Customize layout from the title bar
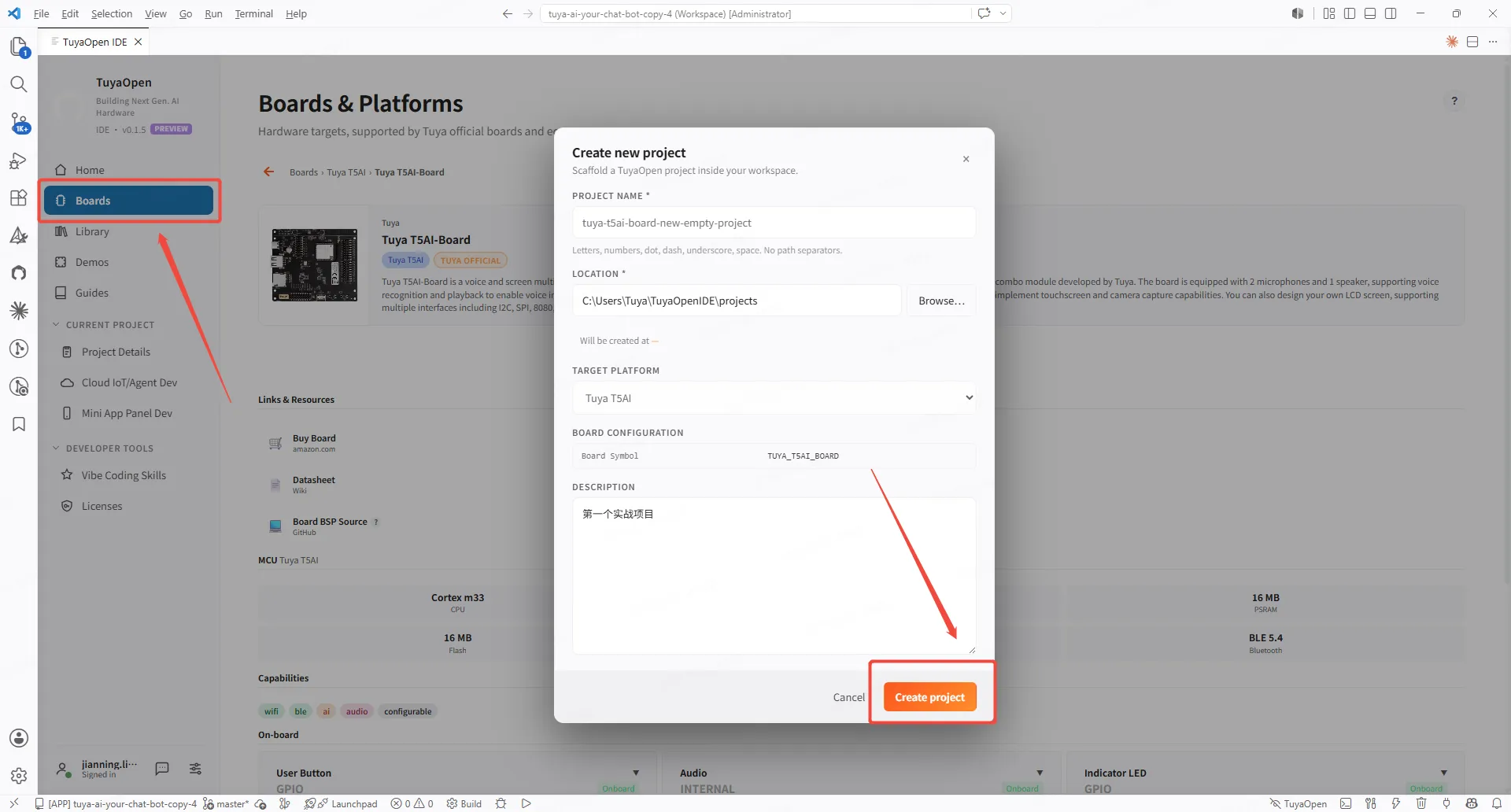The width and height of the screenshot is (1511, 812). coord(1329,13)
